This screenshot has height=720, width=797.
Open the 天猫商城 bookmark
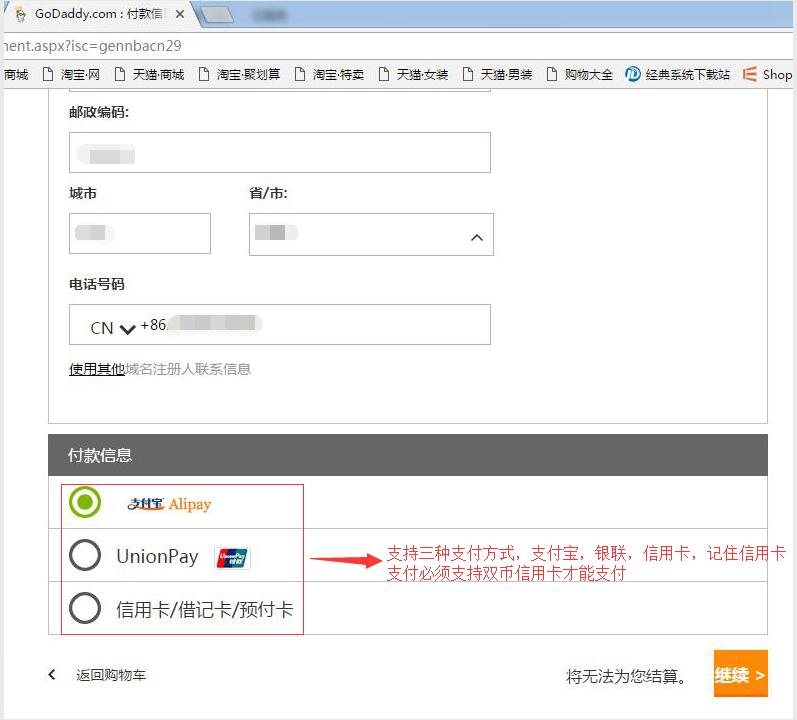click(x=149, y=75)
